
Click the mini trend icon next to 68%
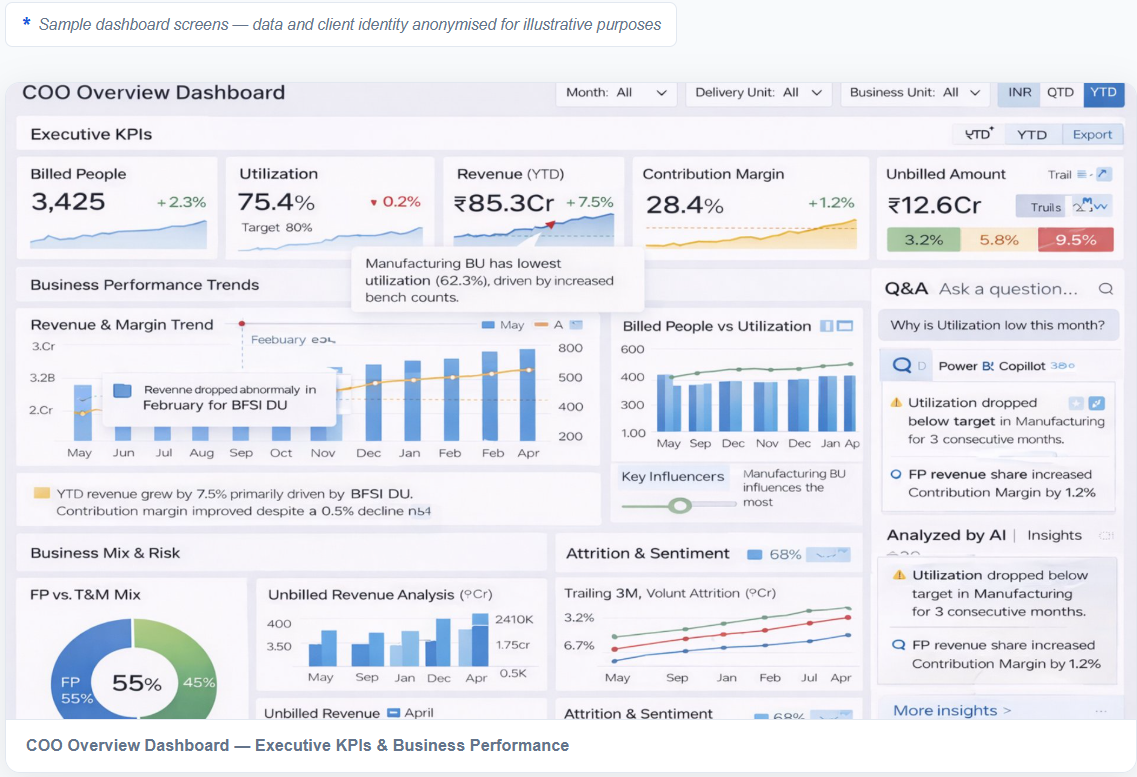(x=828, y=554)
